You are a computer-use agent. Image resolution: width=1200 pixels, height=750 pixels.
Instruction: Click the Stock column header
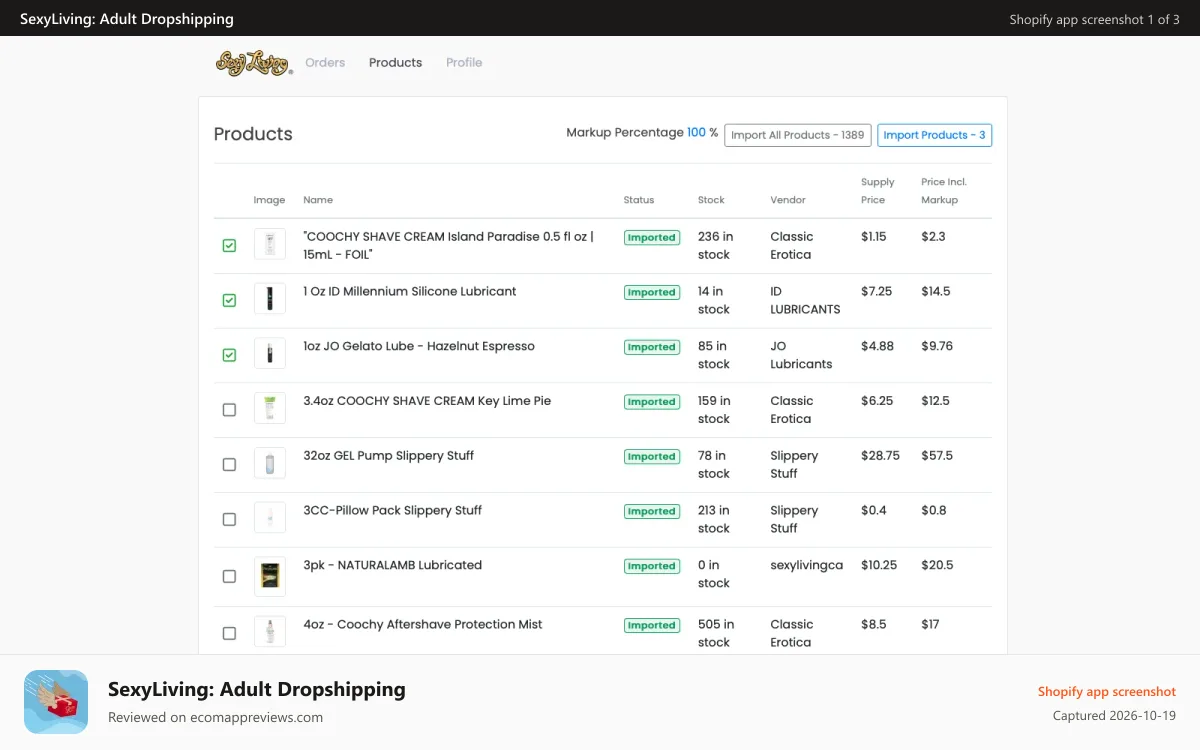tap(711, 200)
